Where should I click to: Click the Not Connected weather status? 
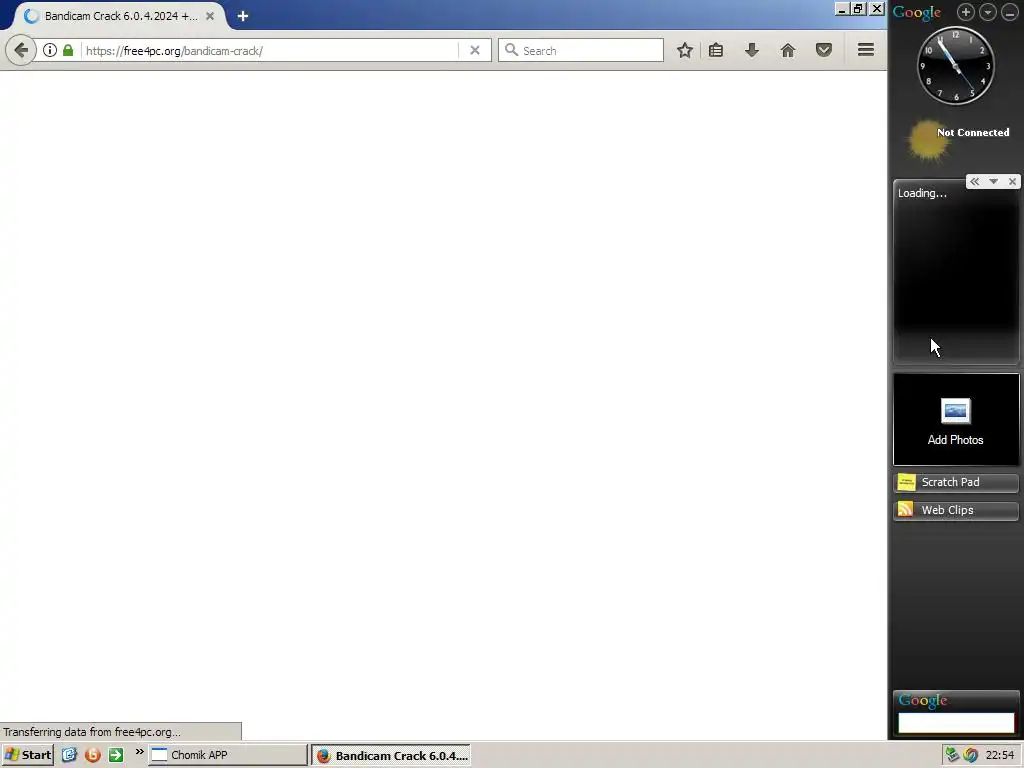point(973,133)
